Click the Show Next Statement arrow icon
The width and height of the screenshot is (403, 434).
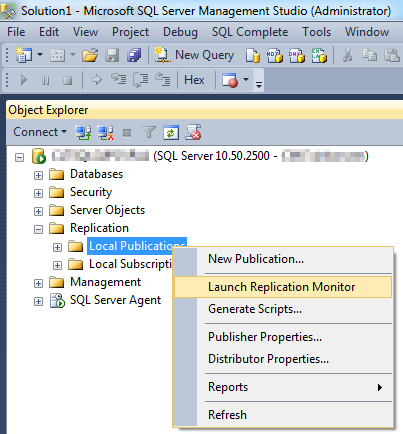click(97, 80)
